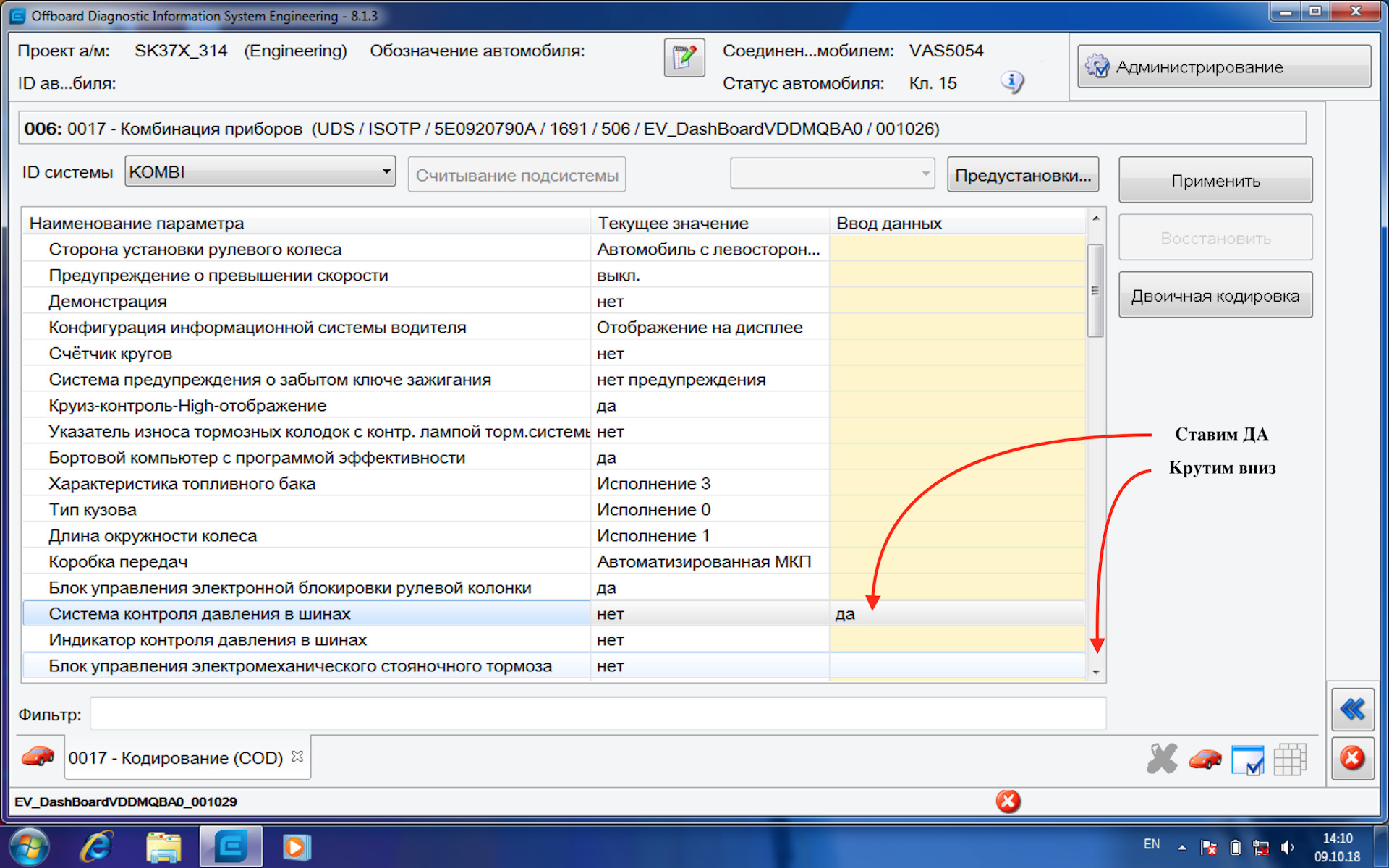Click the crossed wrench tools icon
The height and width of the screenshot is (868, 1389).
[x=1162, y=759]
